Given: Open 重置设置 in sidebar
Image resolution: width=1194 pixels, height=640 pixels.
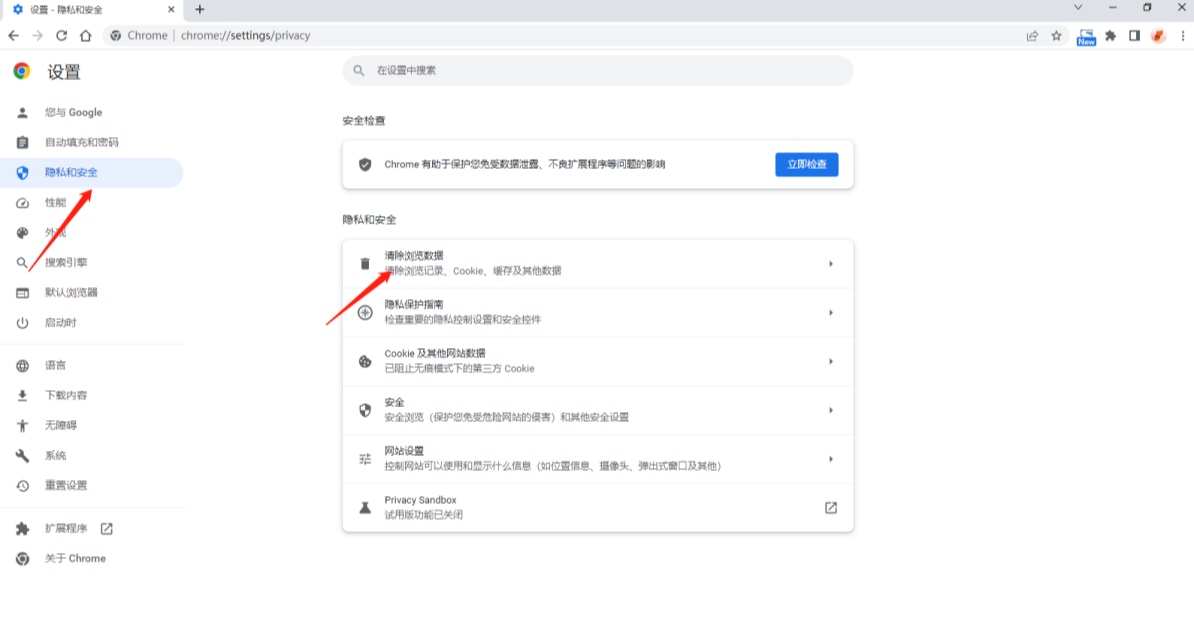Looking at the screenshot, I should pyautogui.click(x=91, y=485).
